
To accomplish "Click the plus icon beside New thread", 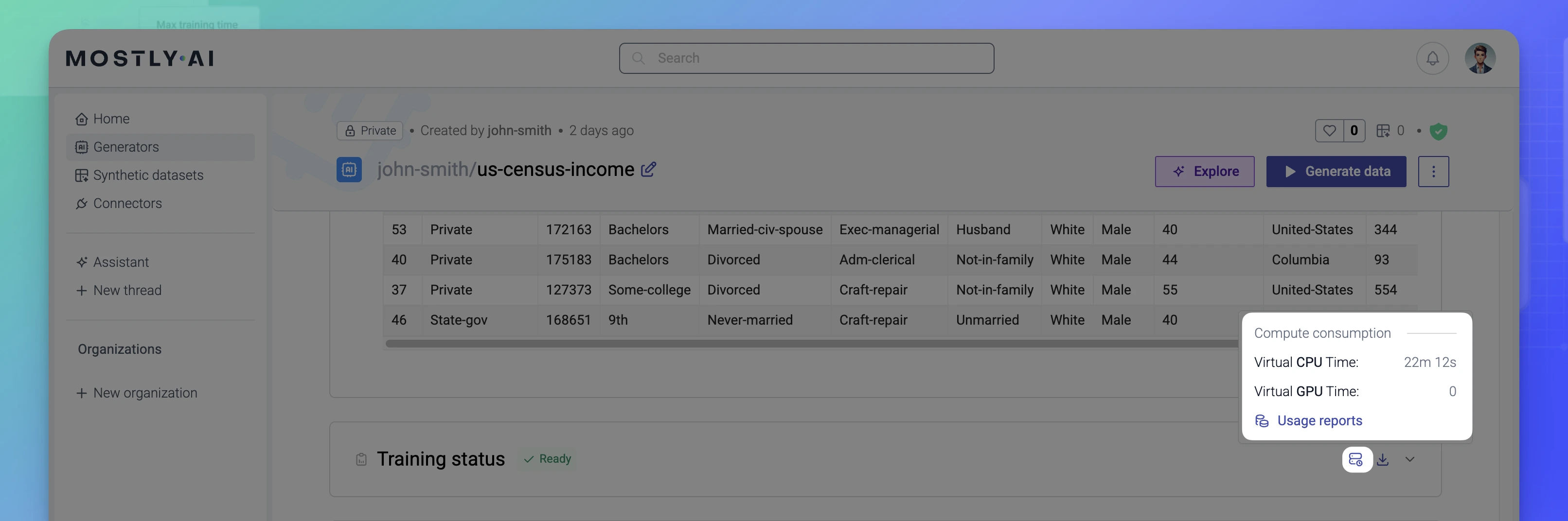I will [82, 290].
